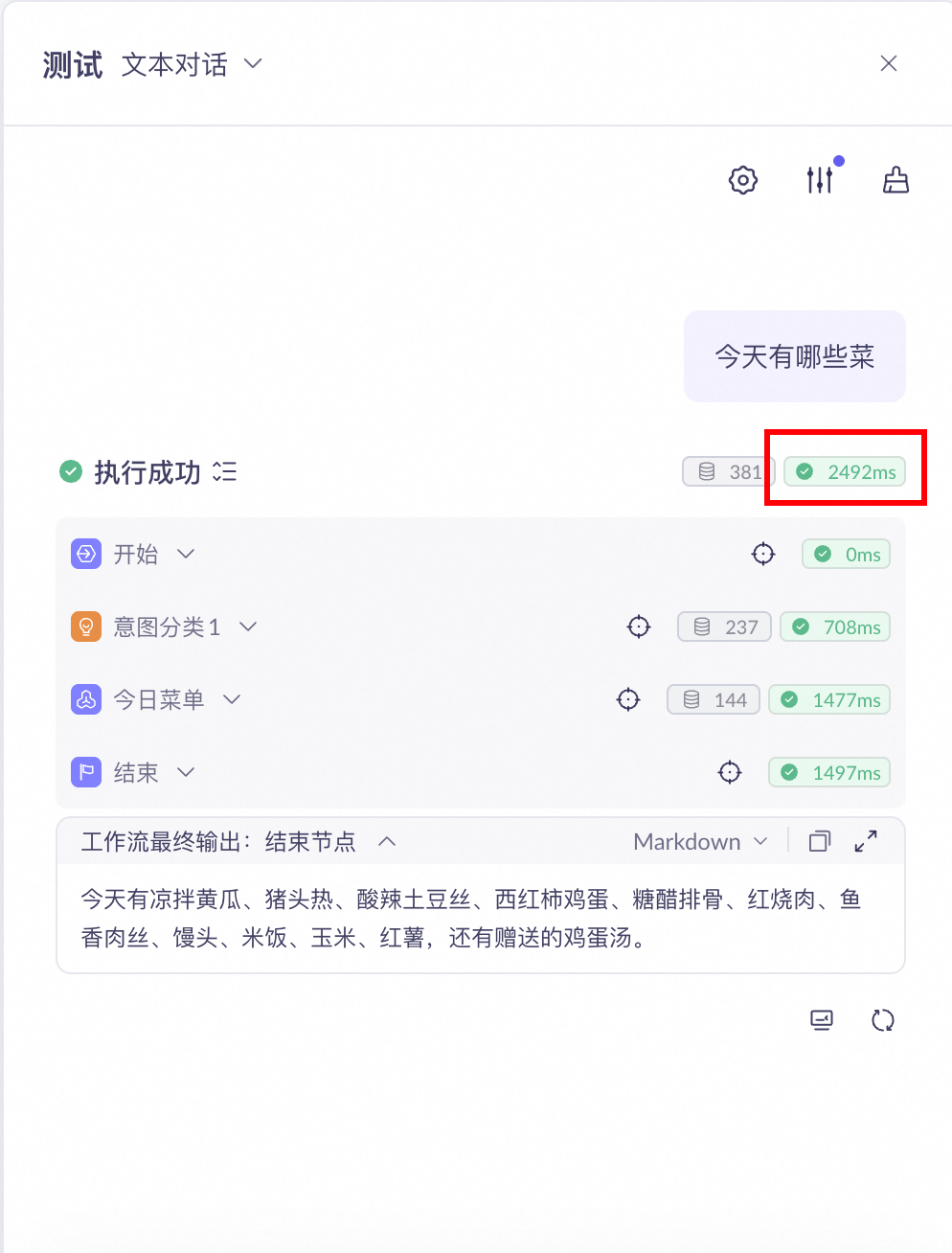Locate the 今日菜单 node on canvas
This screenshot has width=952, height=1253.
(628, 699)
